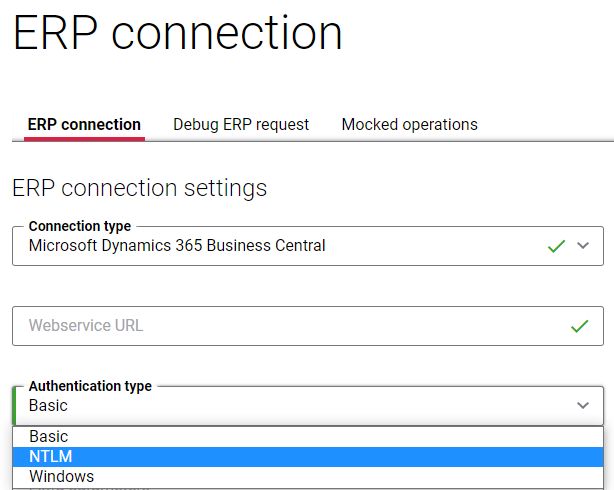The image size is (614, 490).
Task: Select the ERP connection tab
Action: pos(84,125)
